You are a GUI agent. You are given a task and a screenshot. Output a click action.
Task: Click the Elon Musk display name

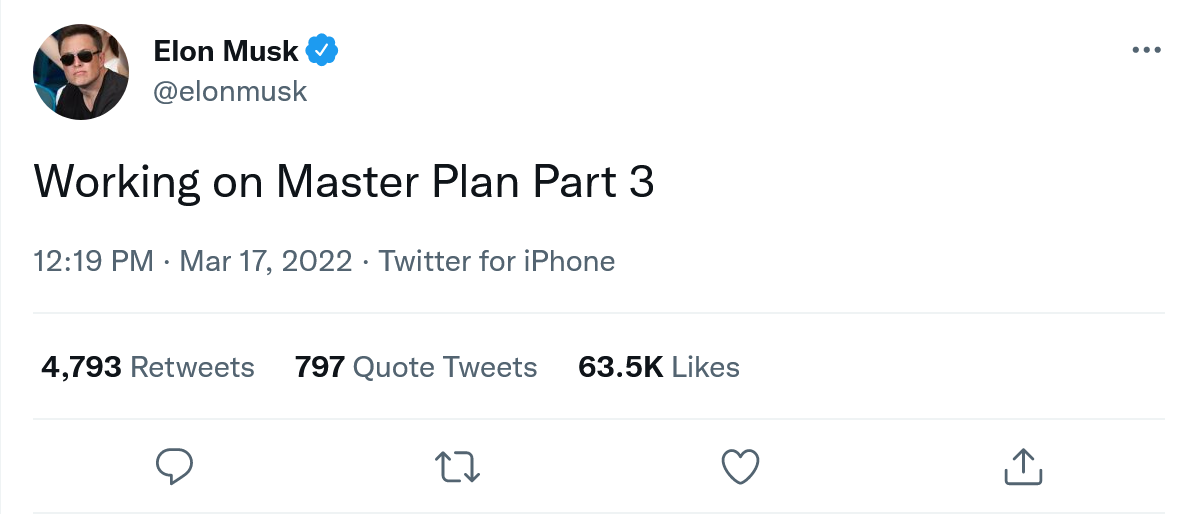point(226,50)
